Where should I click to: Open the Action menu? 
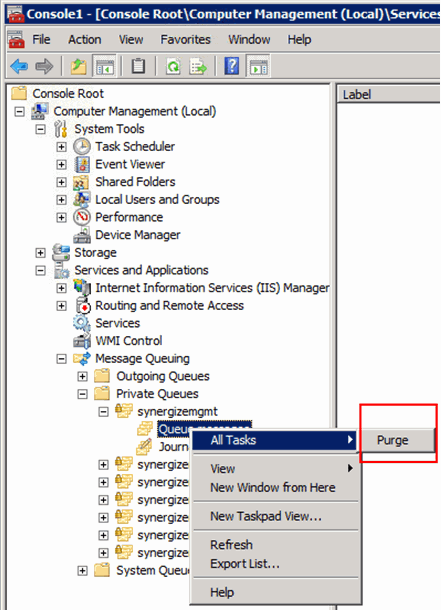84,39
